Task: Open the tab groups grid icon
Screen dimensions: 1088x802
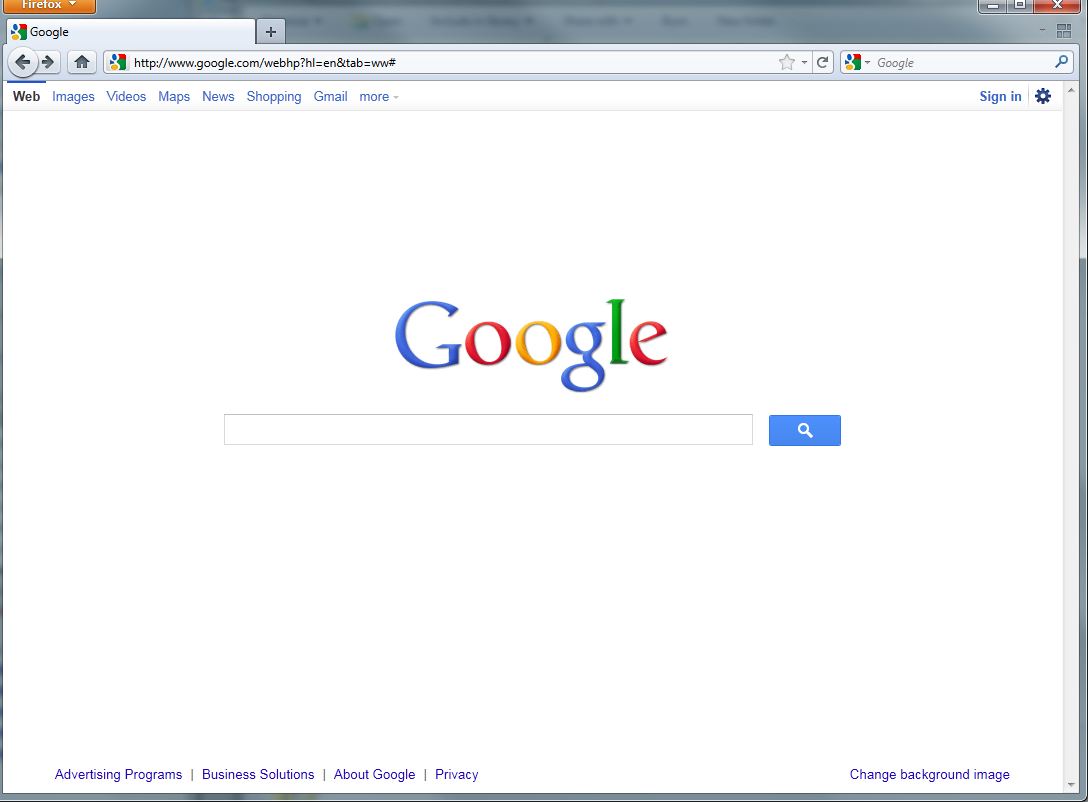Action: point(1063,31)
